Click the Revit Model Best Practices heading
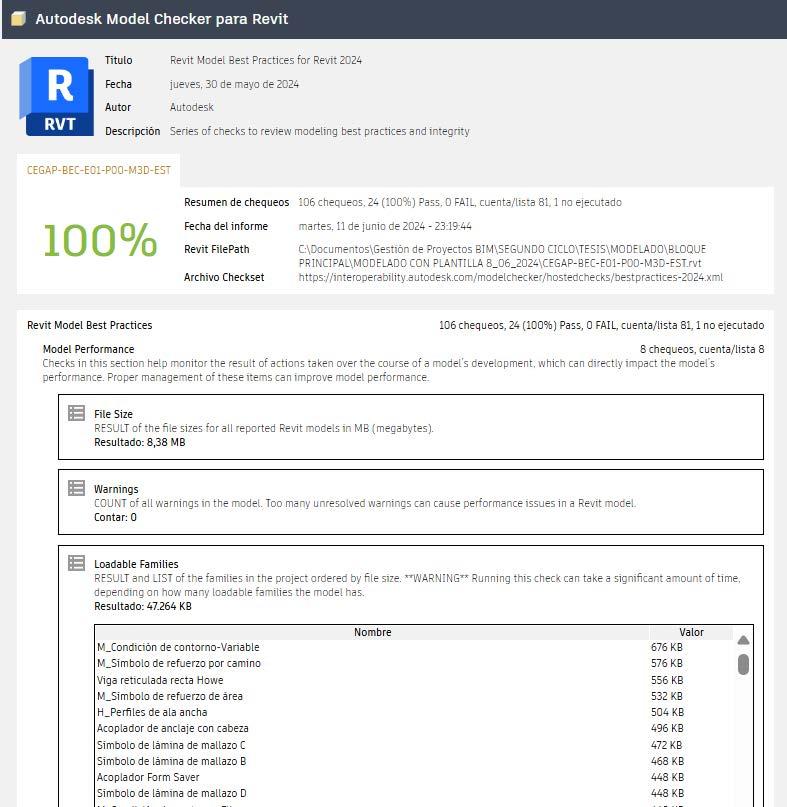787x807 pixels. 90,325
